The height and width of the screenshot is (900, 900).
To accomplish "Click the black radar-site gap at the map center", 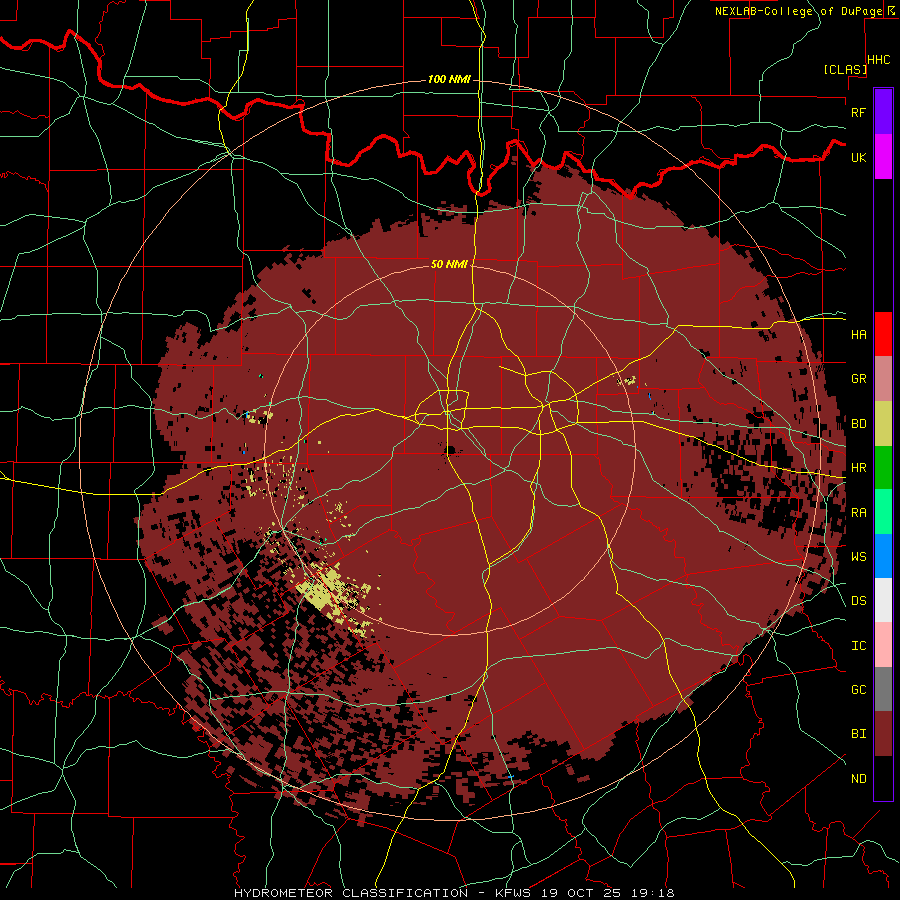I will 450,449.
